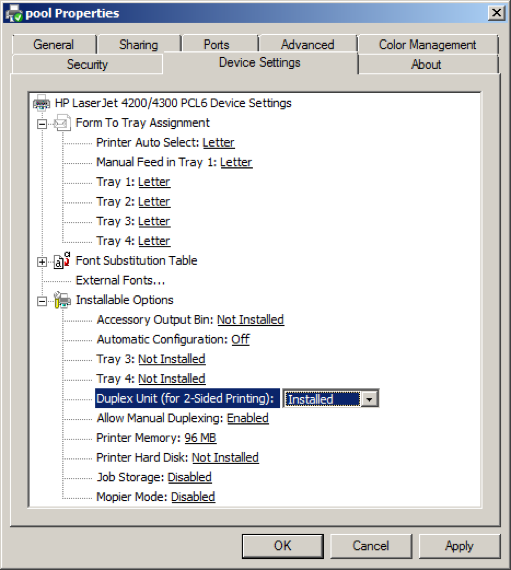Image resolution: width=511 pixels, height=570 pixels.
Task: Click Mopier Mode Disabled value
Action: pos(193,497)
